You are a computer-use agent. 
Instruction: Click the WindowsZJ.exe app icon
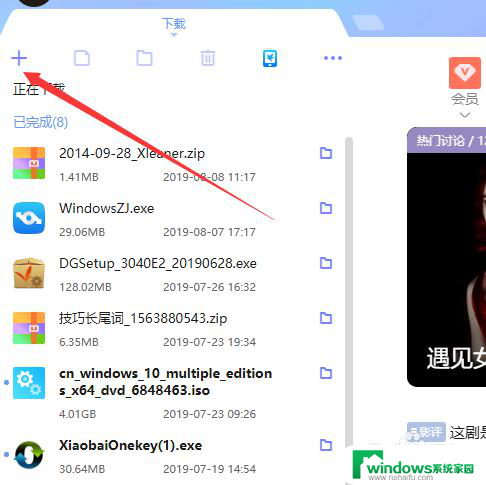29,218
